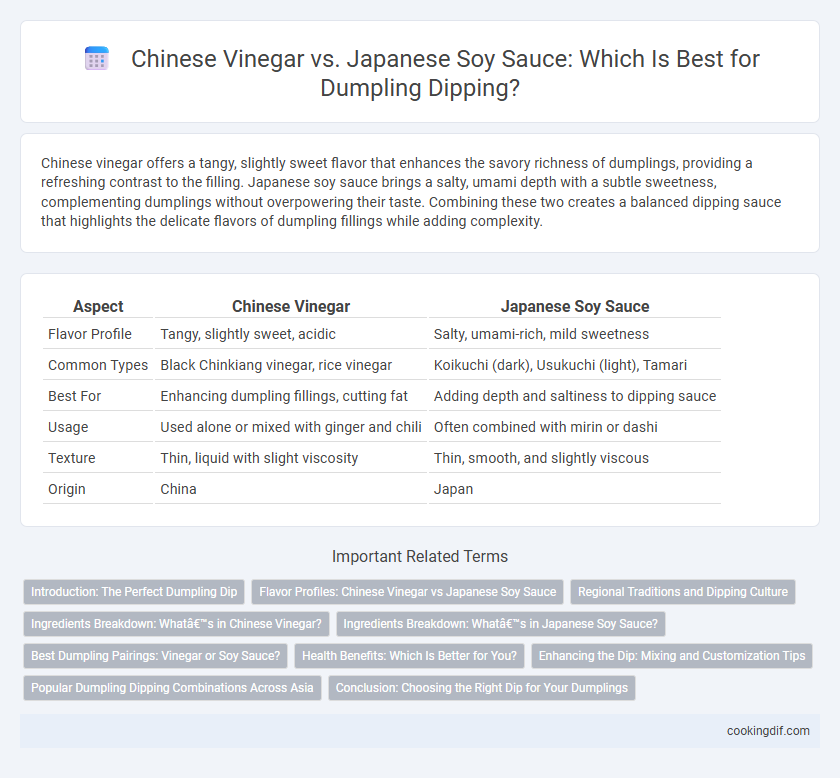This screenshot has height=778, width=840.
Task: Click the 'Aspect' column header
Action: coord(98,306)
